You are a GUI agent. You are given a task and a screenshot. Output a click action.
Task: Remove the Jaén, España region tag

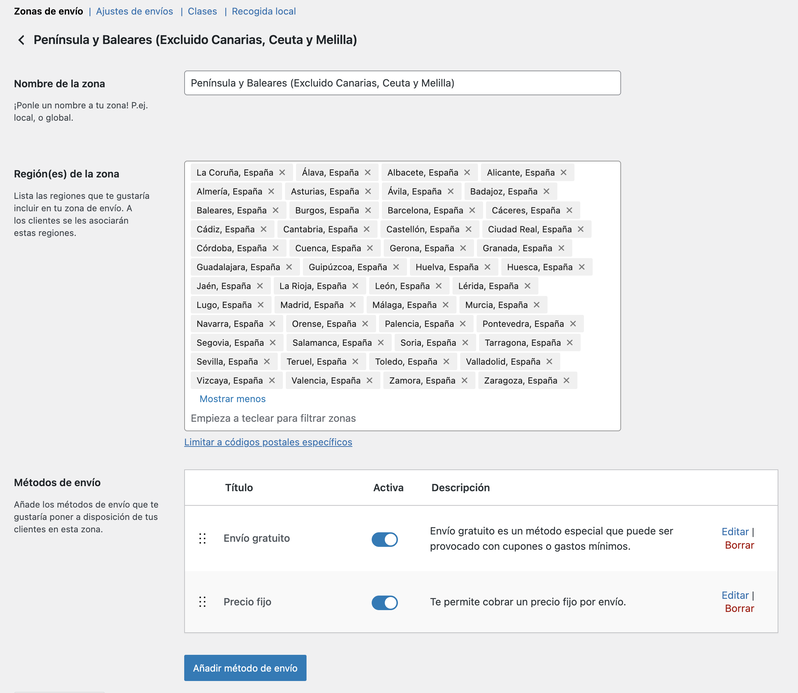[x=260, y=286]
